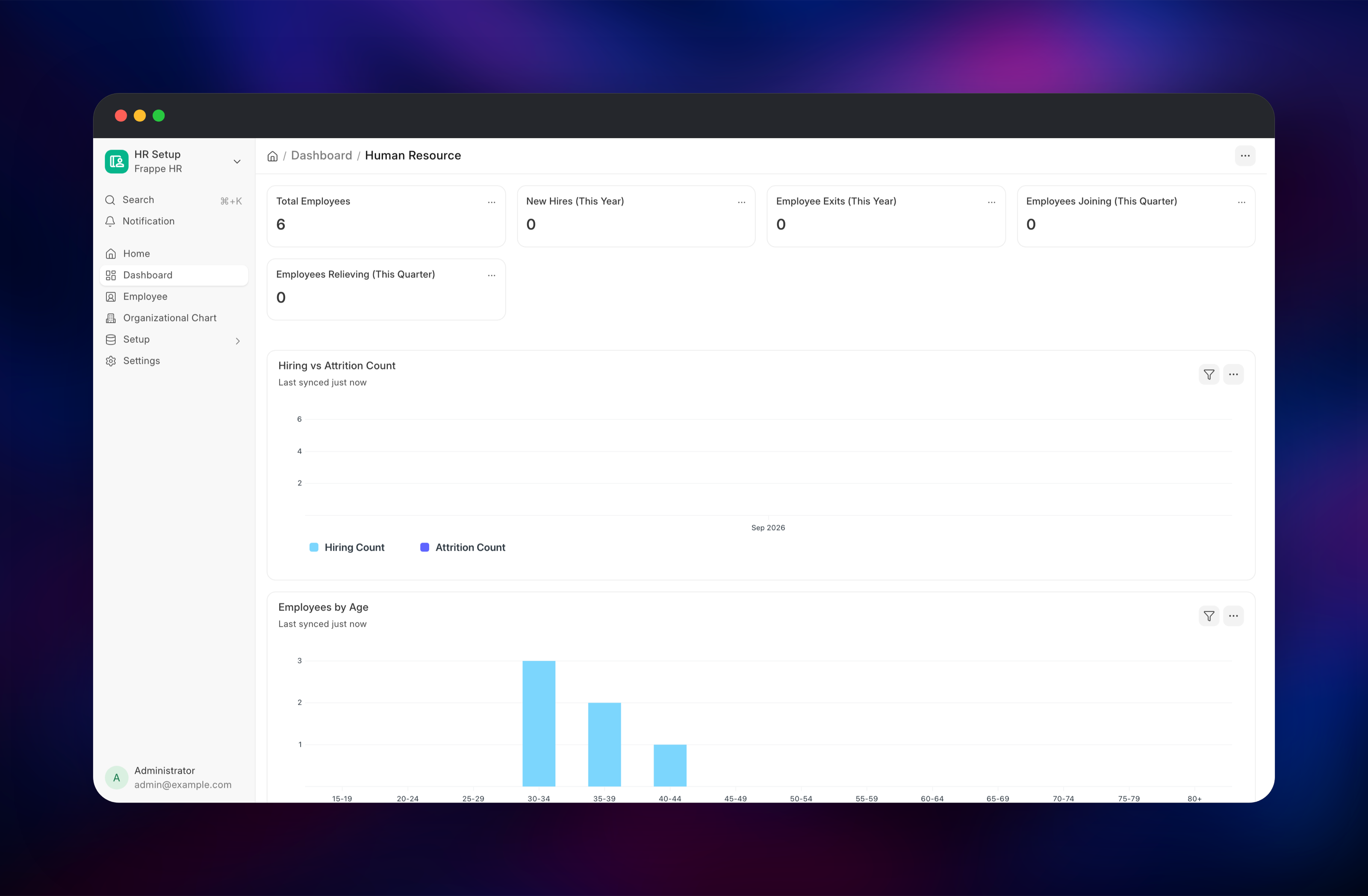1368x896 pixels.
Task: Click the Total Employees value 6
Action: tap(280, 224)
